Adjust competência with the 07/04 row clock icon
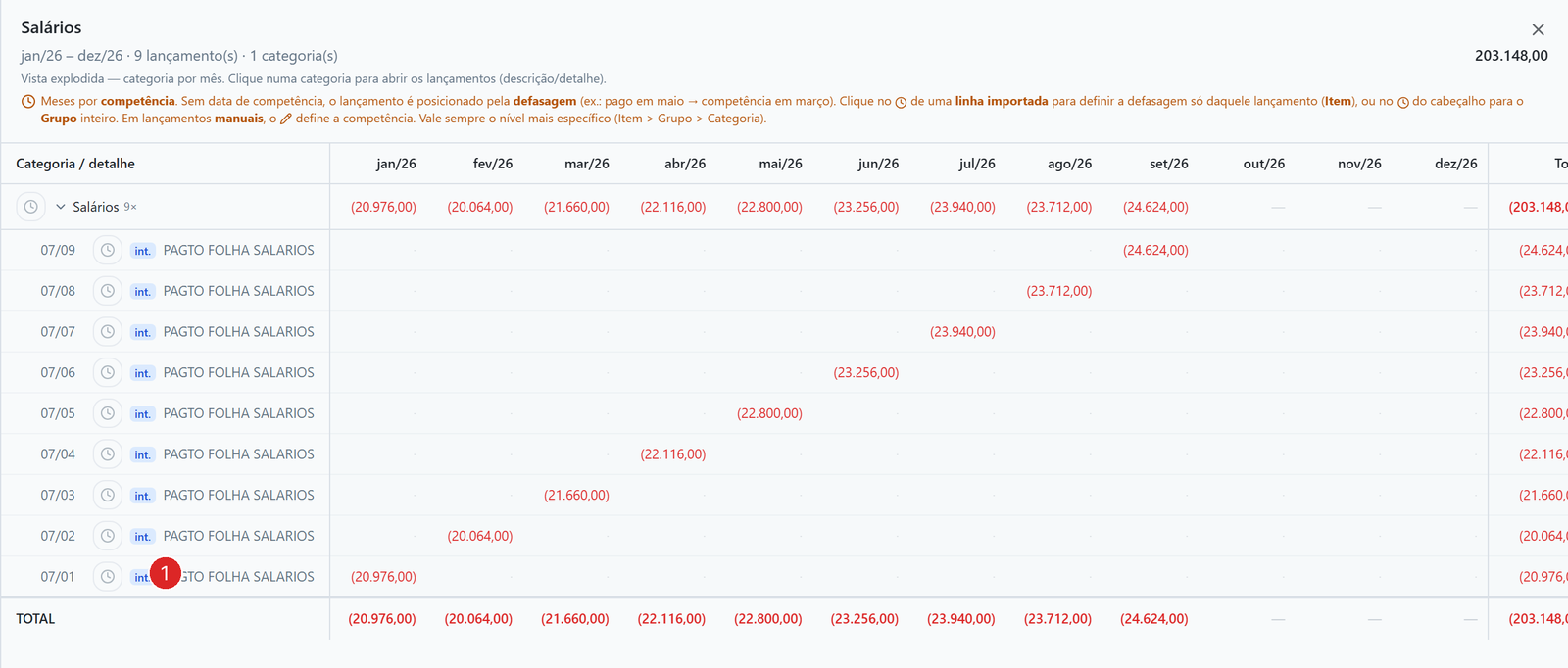Screen dimensions: 1568x668 coord(108,454)
